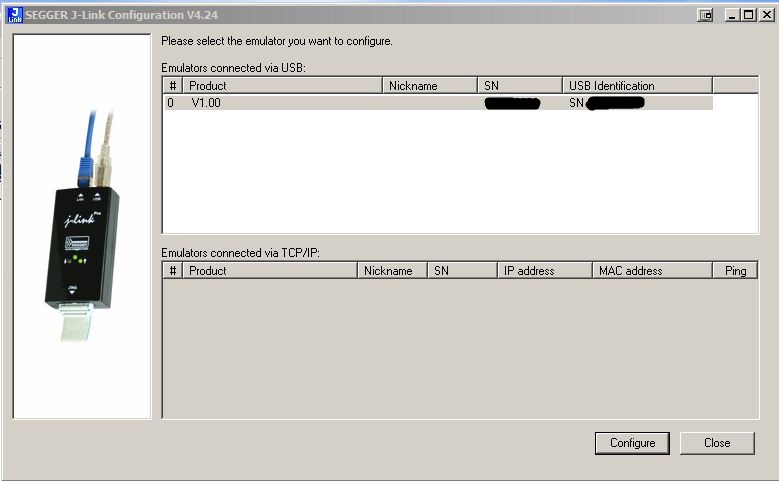Click the MAC address column header
The height and width of the screenshot is (481, 779).
point(652,271)
